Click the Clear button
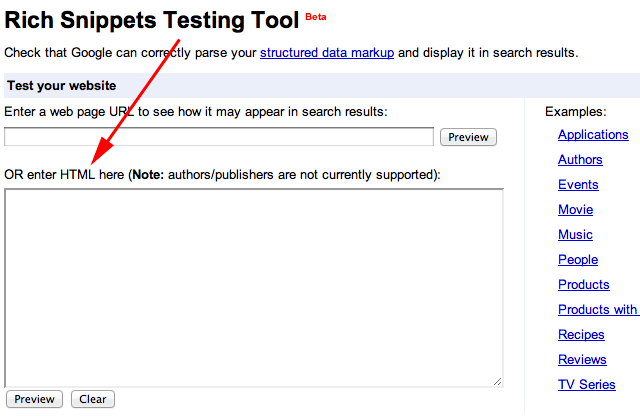Image resolution: width=640 pixels, height=416 pixels. (x=93, y=399)
